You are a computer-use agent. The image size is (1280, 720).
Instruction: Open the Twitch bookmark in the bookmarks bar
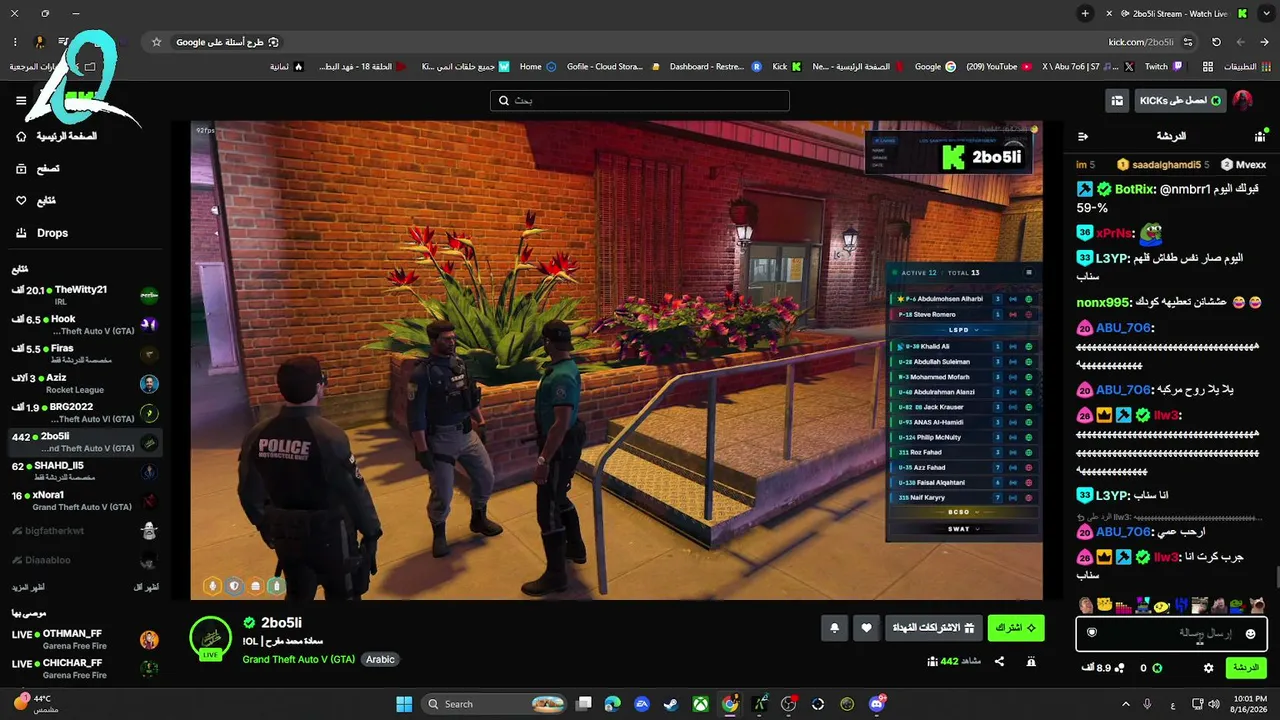click(x=1164, y=67)
